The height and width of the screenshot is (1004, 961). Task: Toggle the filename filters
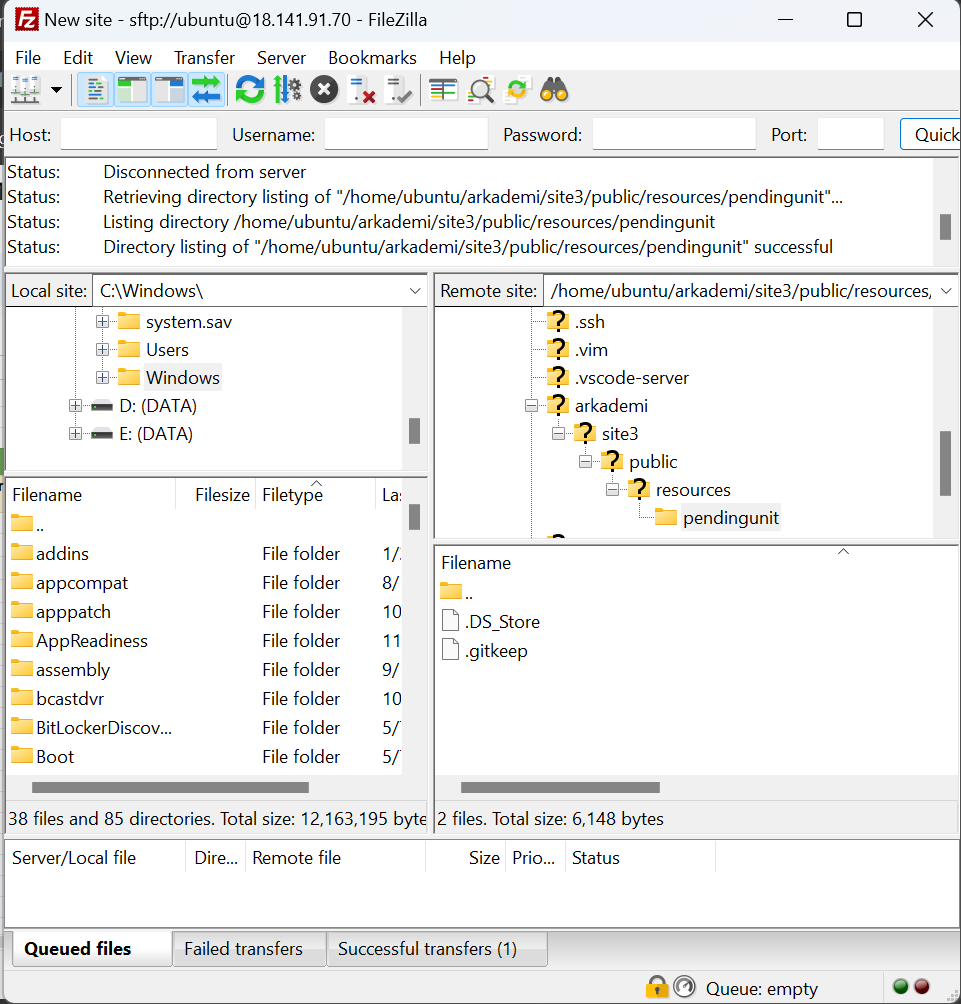point(480,89)
